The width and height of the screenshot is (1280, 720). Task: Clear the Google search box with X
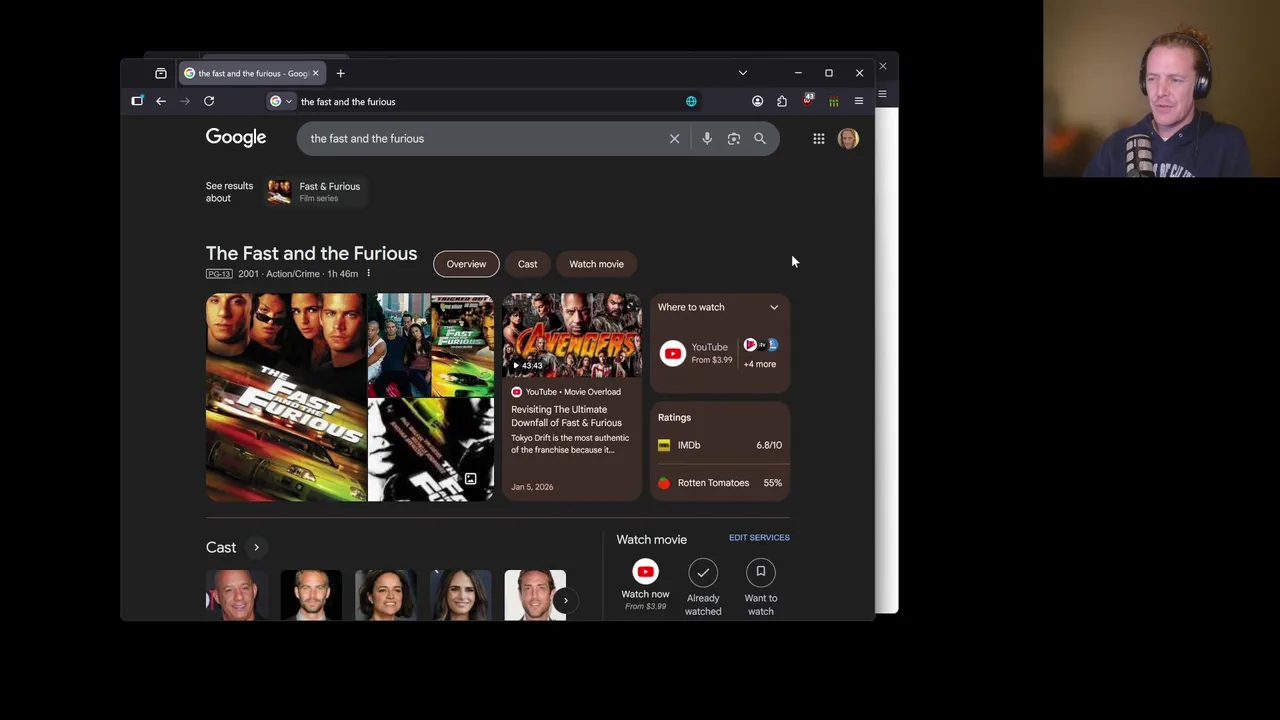674,139
